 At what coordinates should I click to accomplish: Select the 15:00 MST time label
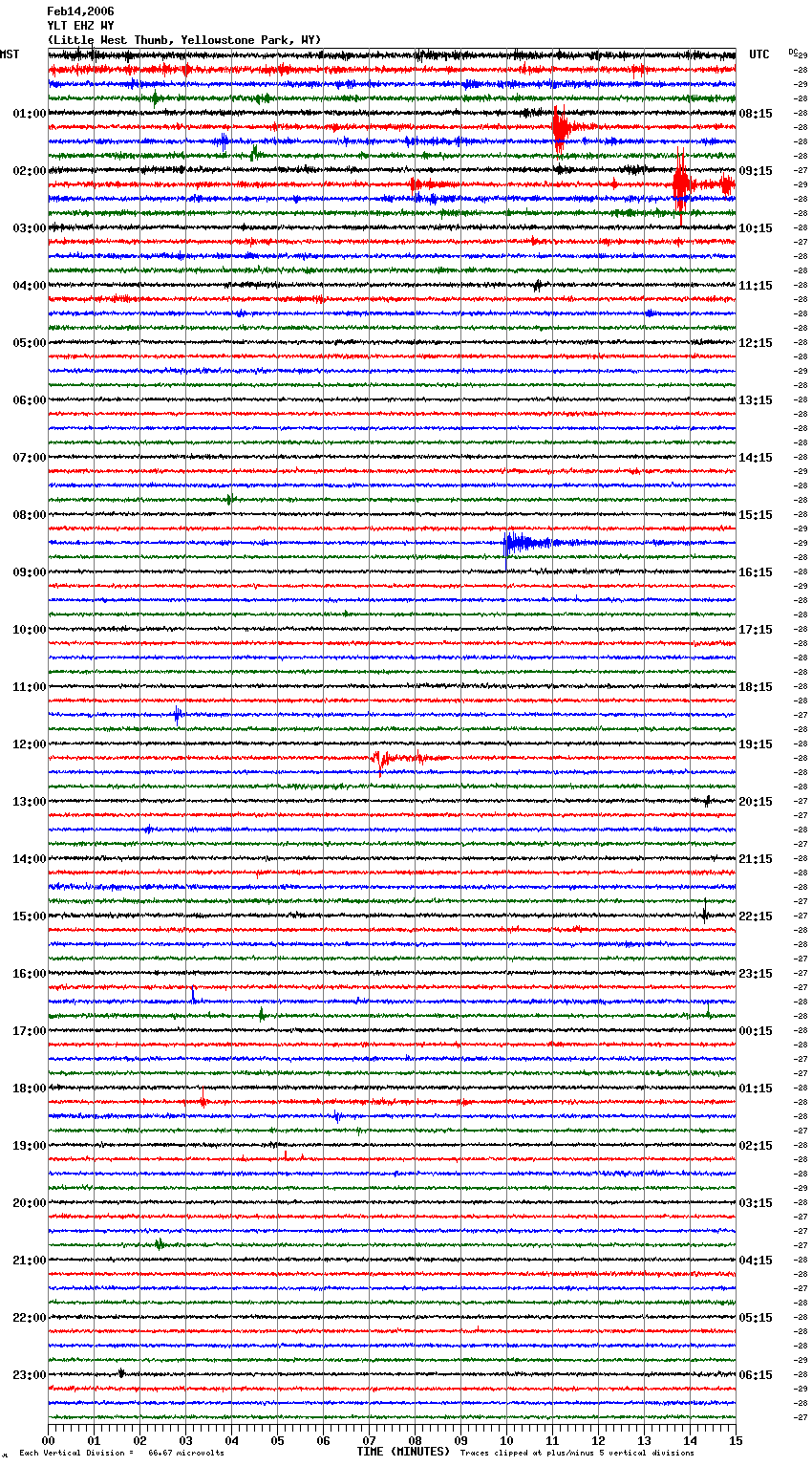30,916
